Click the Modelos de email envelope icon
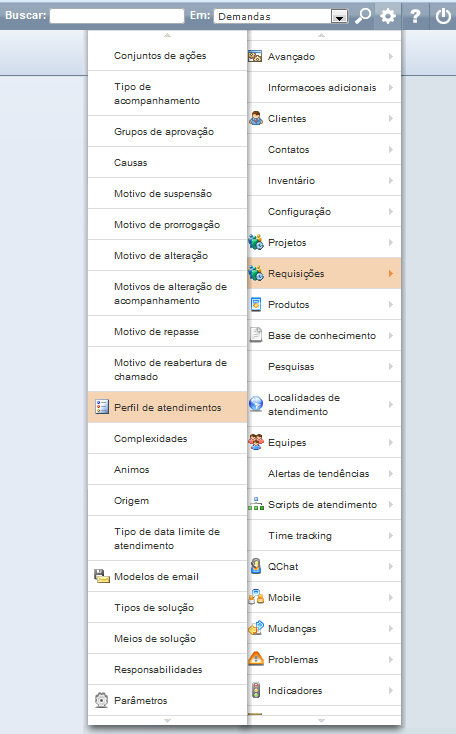Screen dimensions: 456x734 [102, 576]
